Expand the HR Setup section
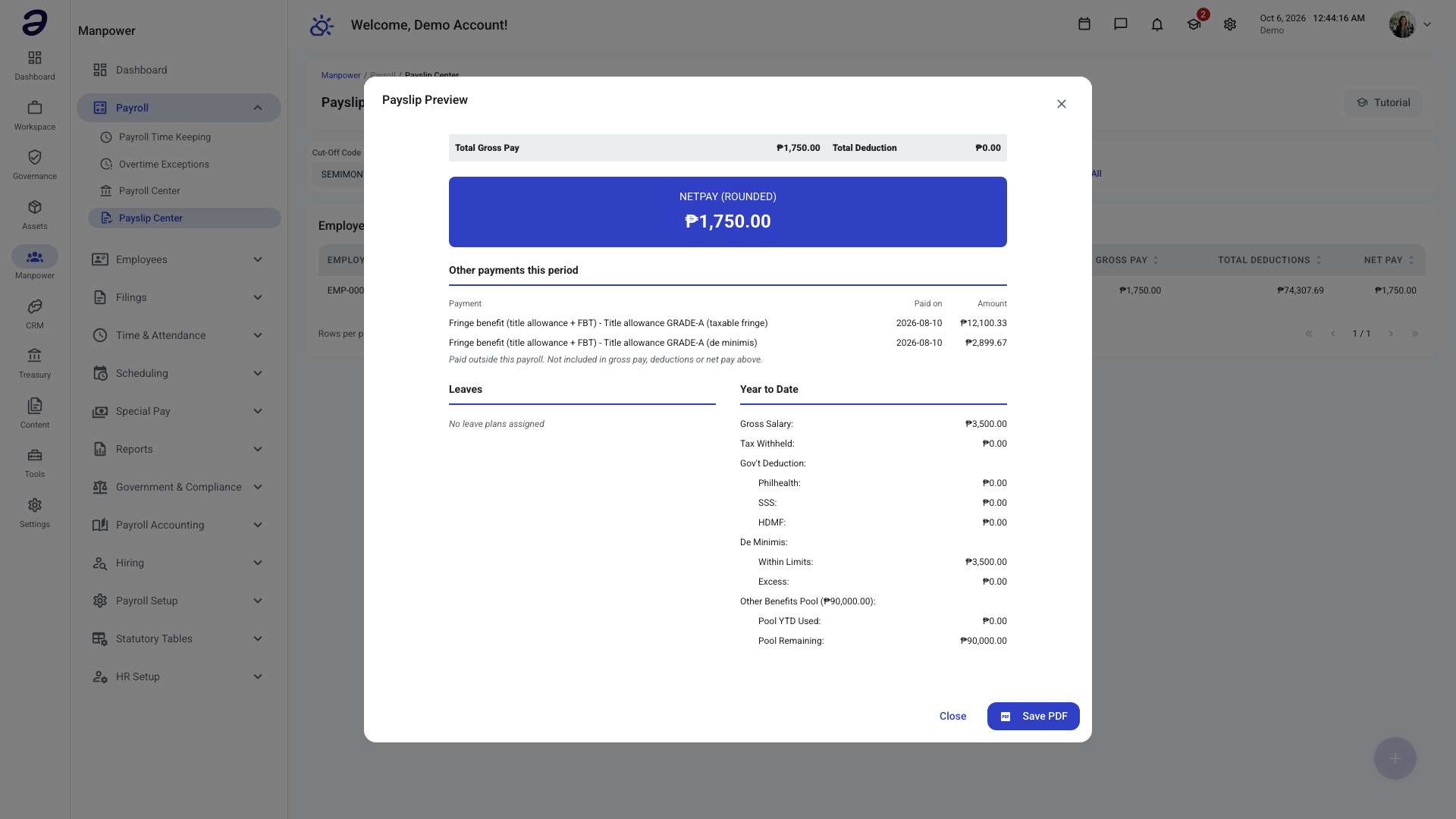This screenshot has height=819, width=1456. click(x=179, y=676)
